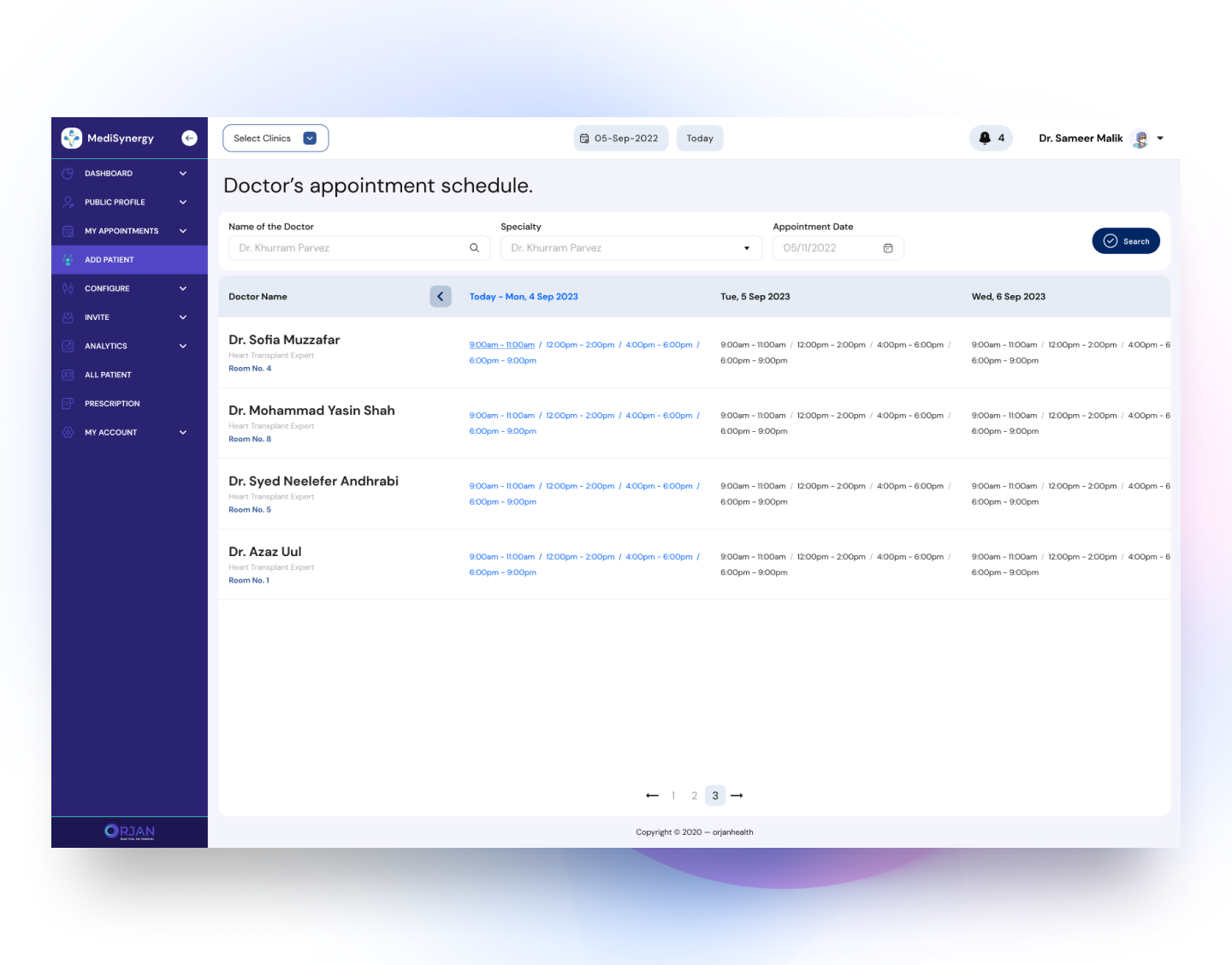Expand the Configure menu chevron
The height and width of the screenshot is (965, 1232).
click(183, 288)
